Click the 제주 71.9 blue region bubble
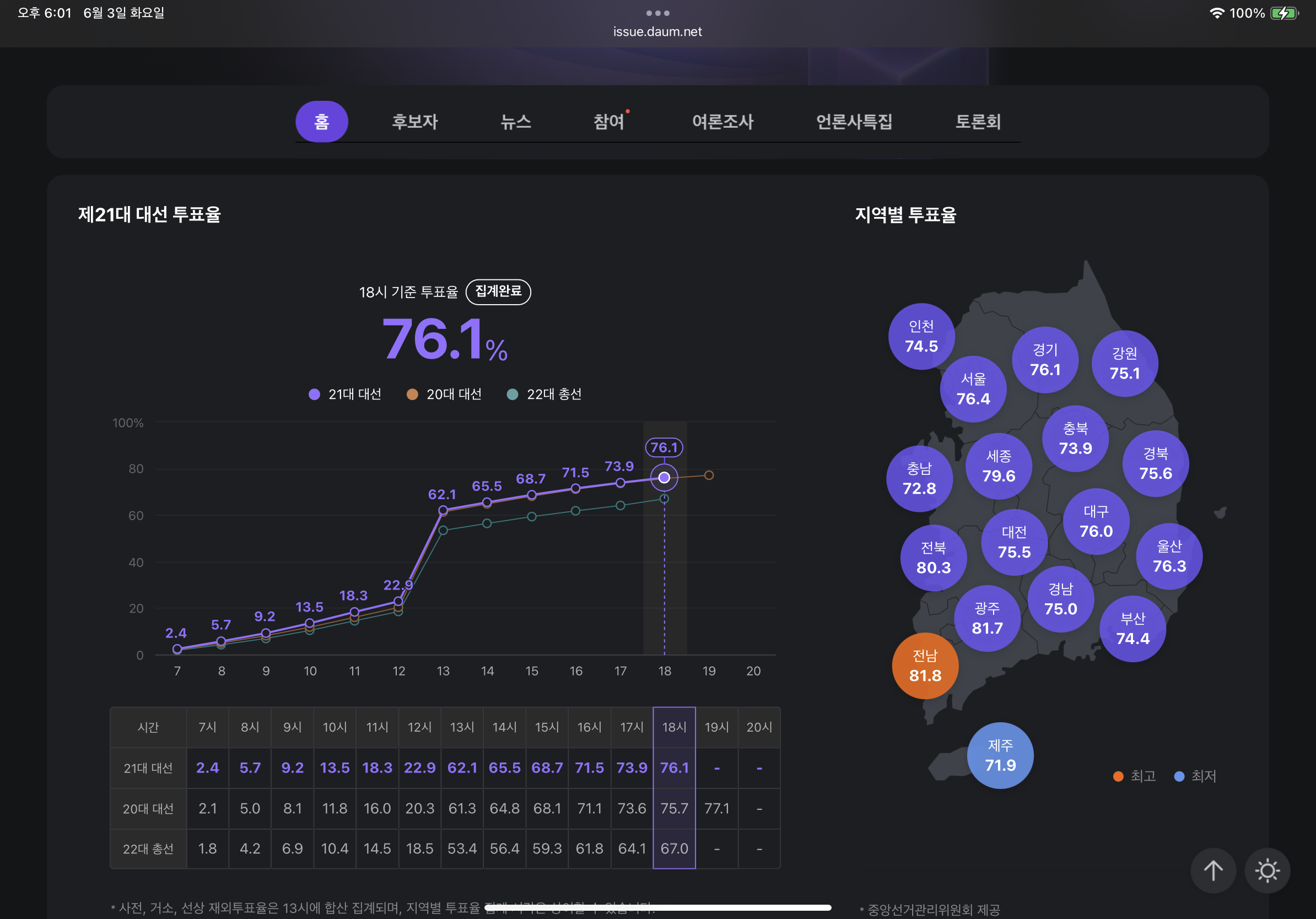Image resolution: width=1316 pixels, height=919 pixels. tap(1000, 755)
